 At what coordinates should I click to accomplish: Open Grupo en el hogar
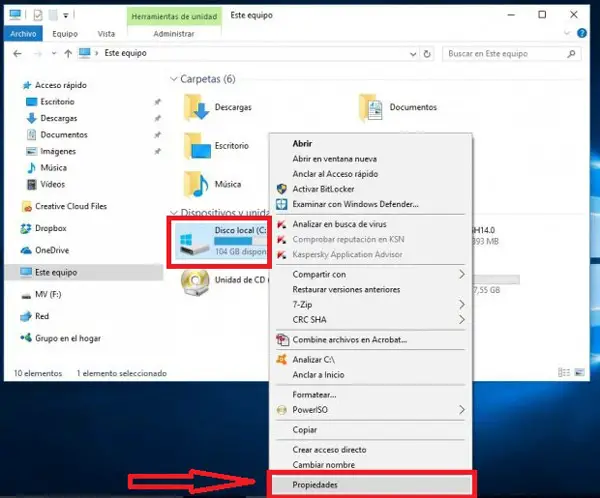[68, 338]
